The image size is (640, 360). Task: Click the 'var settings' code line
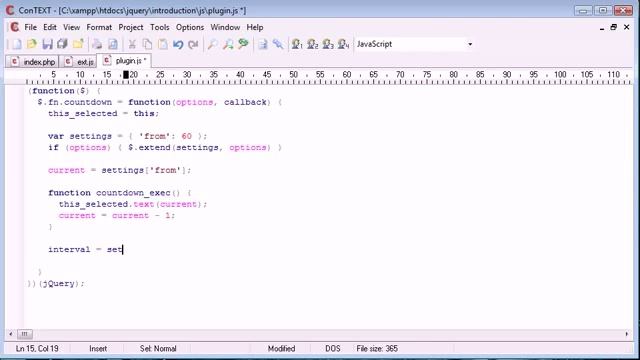click(x=127, y=136)
